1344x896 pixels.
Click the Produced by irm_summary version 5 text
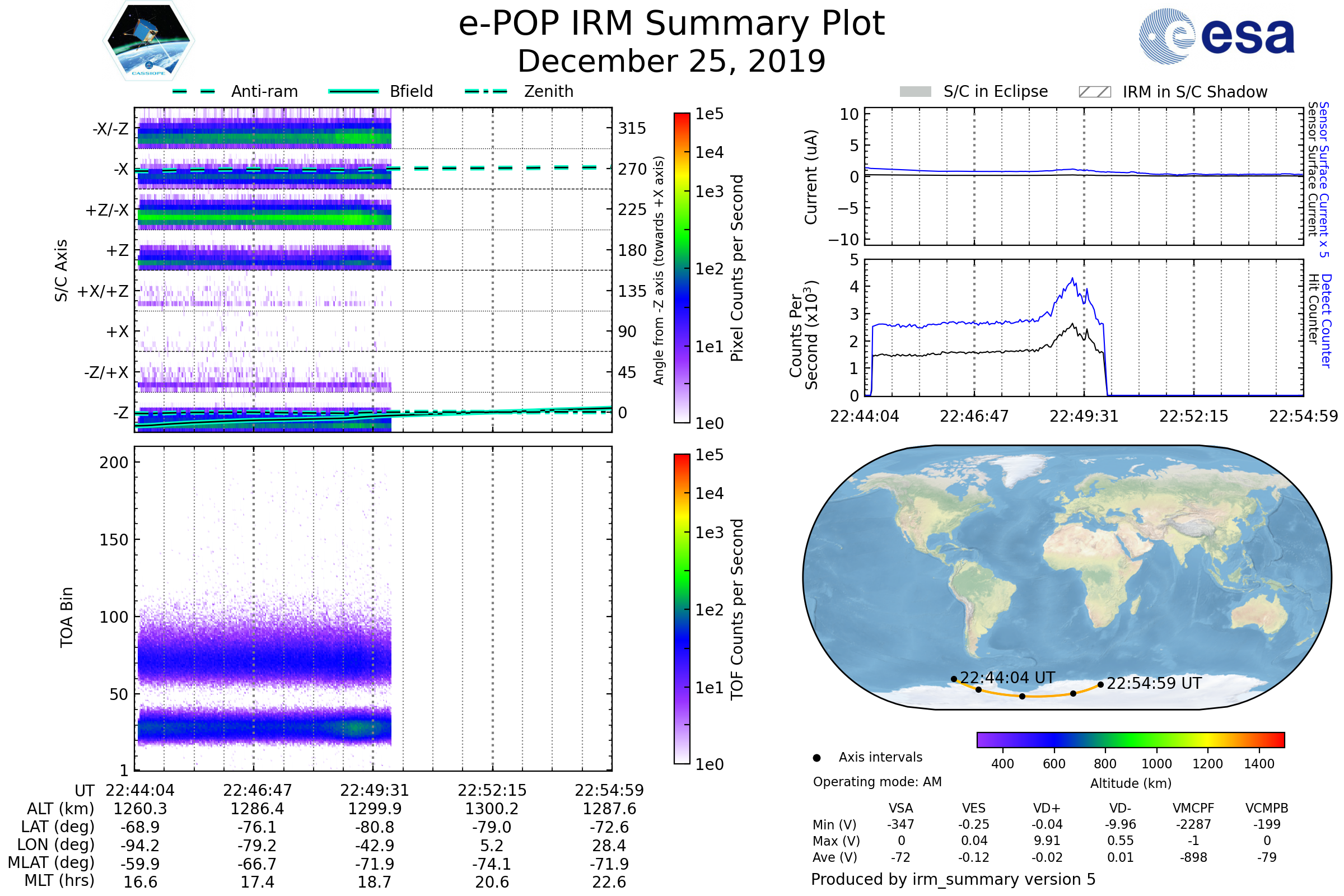[x=953, y=879]
